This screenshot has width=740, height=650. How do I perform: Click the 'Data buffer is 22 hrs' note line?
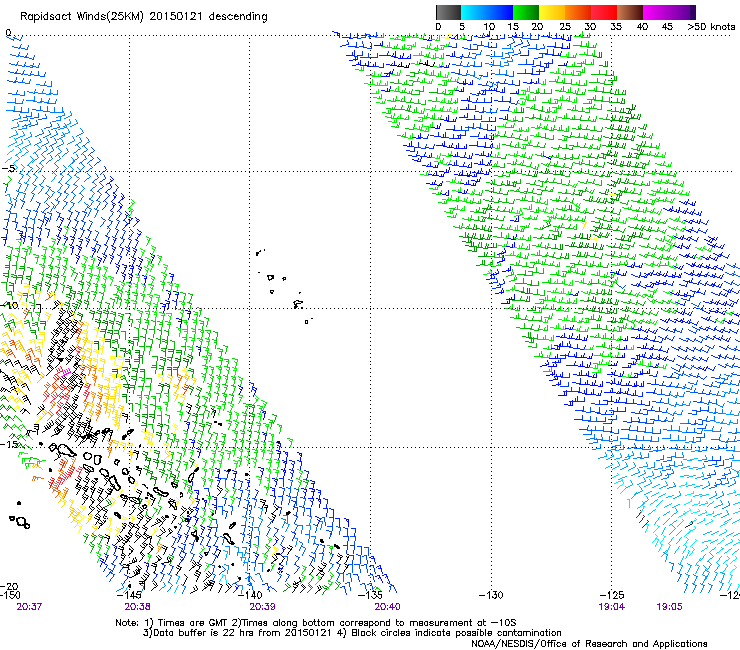(x=352, y=633)
